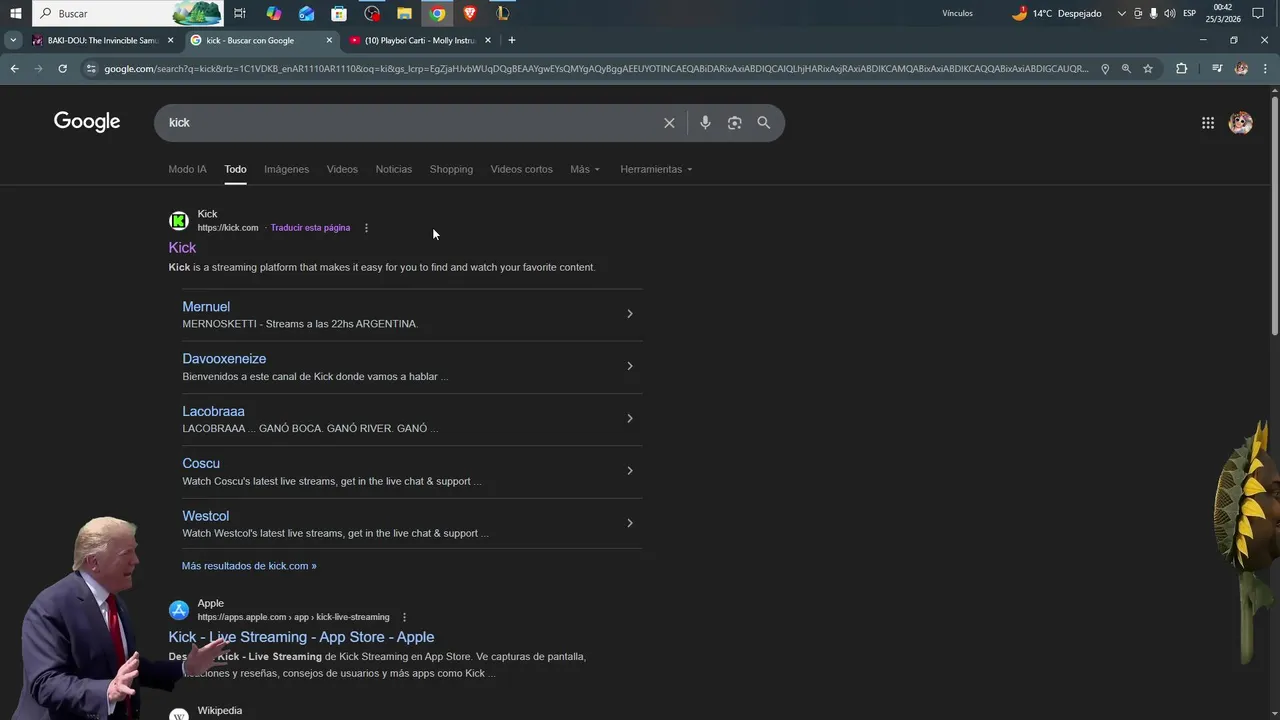Open Task View in the taskbar
The image size is (1280, 720).
click(240, 13)
